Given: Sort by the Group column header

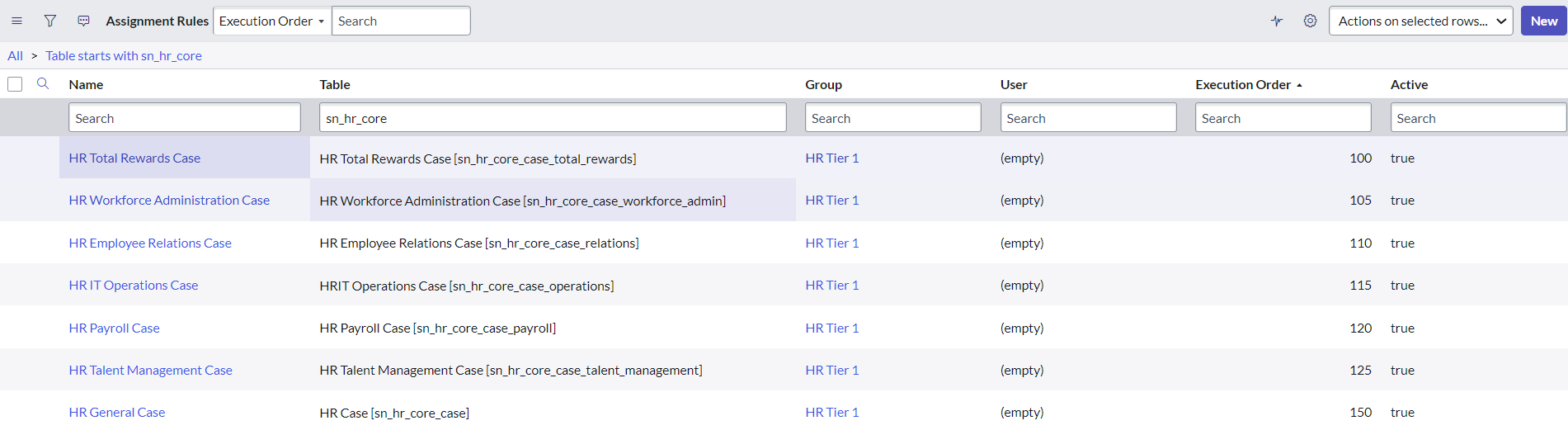Looking at the screenshot, I should click(x=823, y=84).
